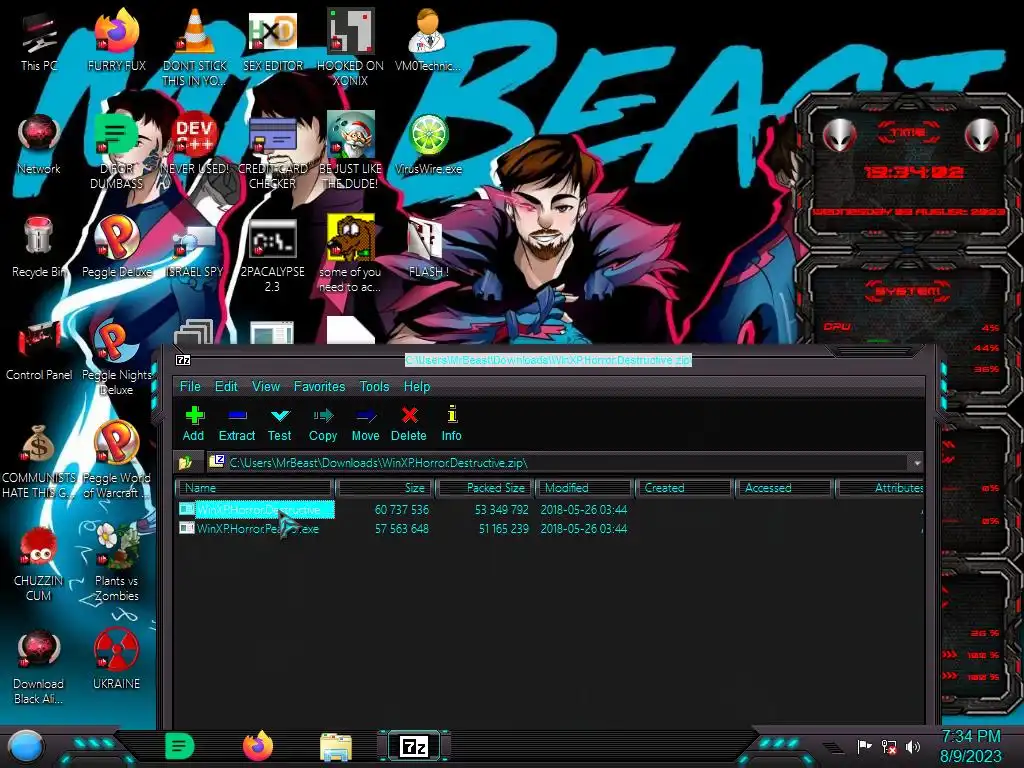Open File Explorer from the taskbar
Viewport: 1024px width, 768px height.
pos(336,747)
